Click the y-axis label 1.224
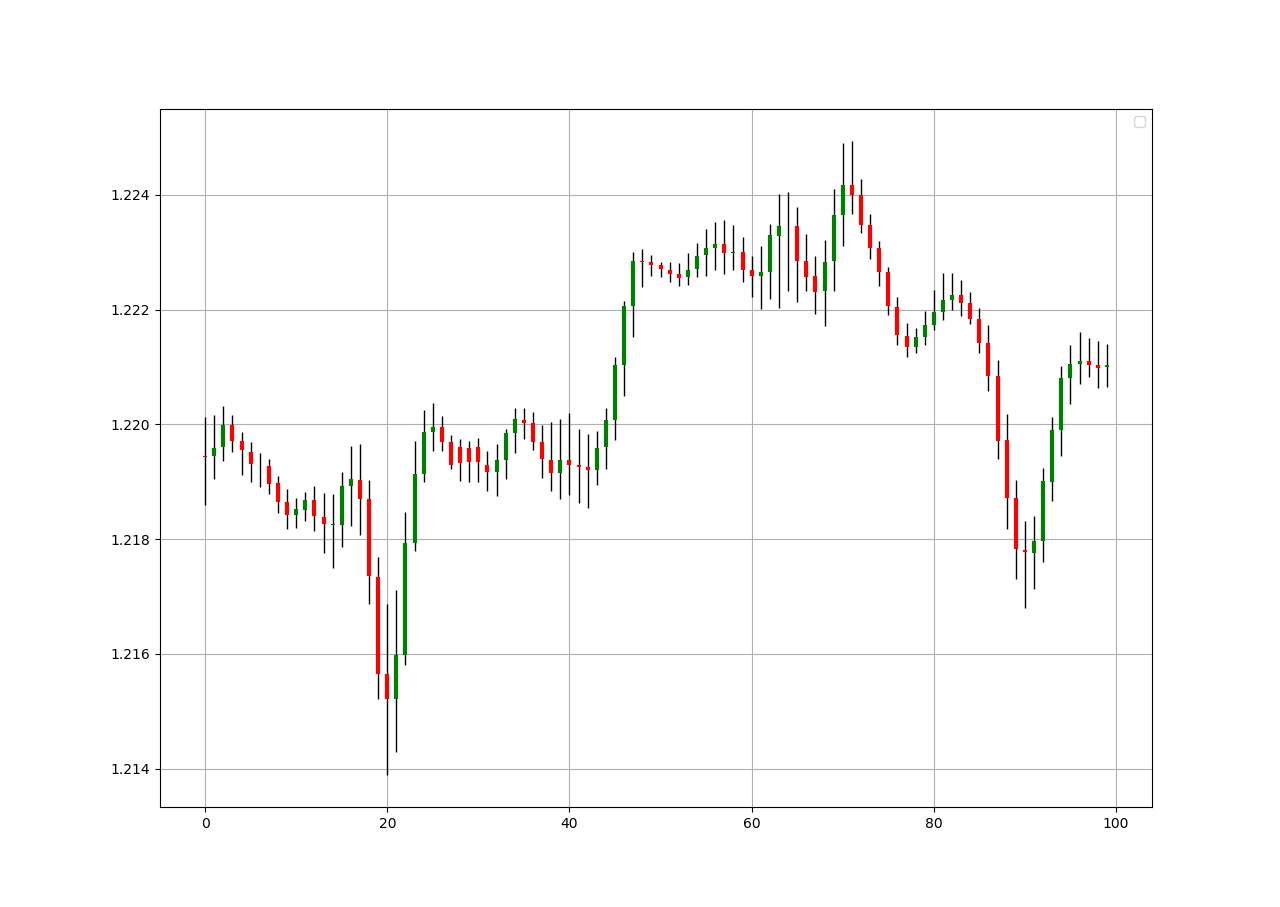This screenshot has width=1280, height=907. pos(131,195)
